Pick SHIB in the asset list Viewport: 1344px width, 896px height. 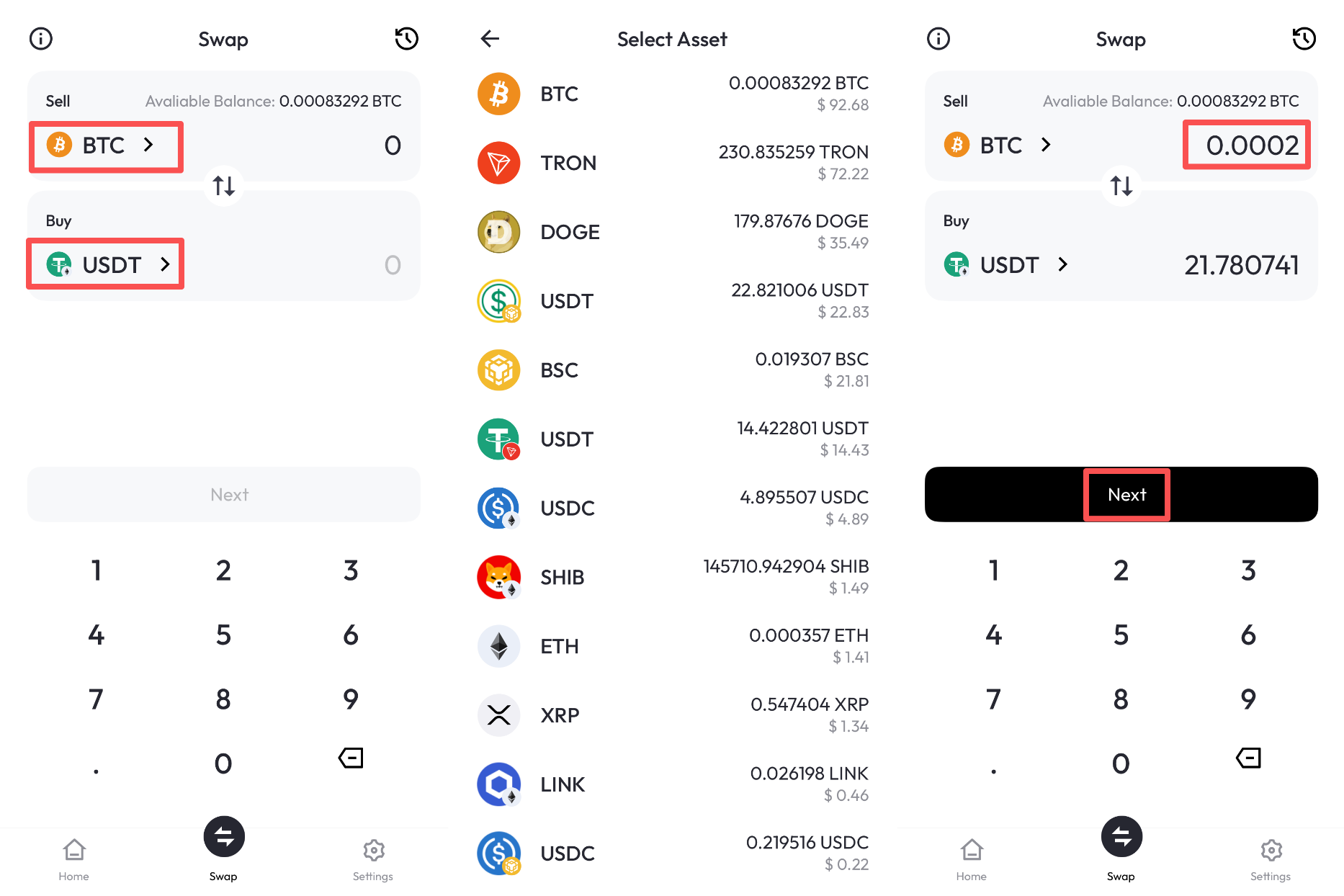(x=672, y=577)
